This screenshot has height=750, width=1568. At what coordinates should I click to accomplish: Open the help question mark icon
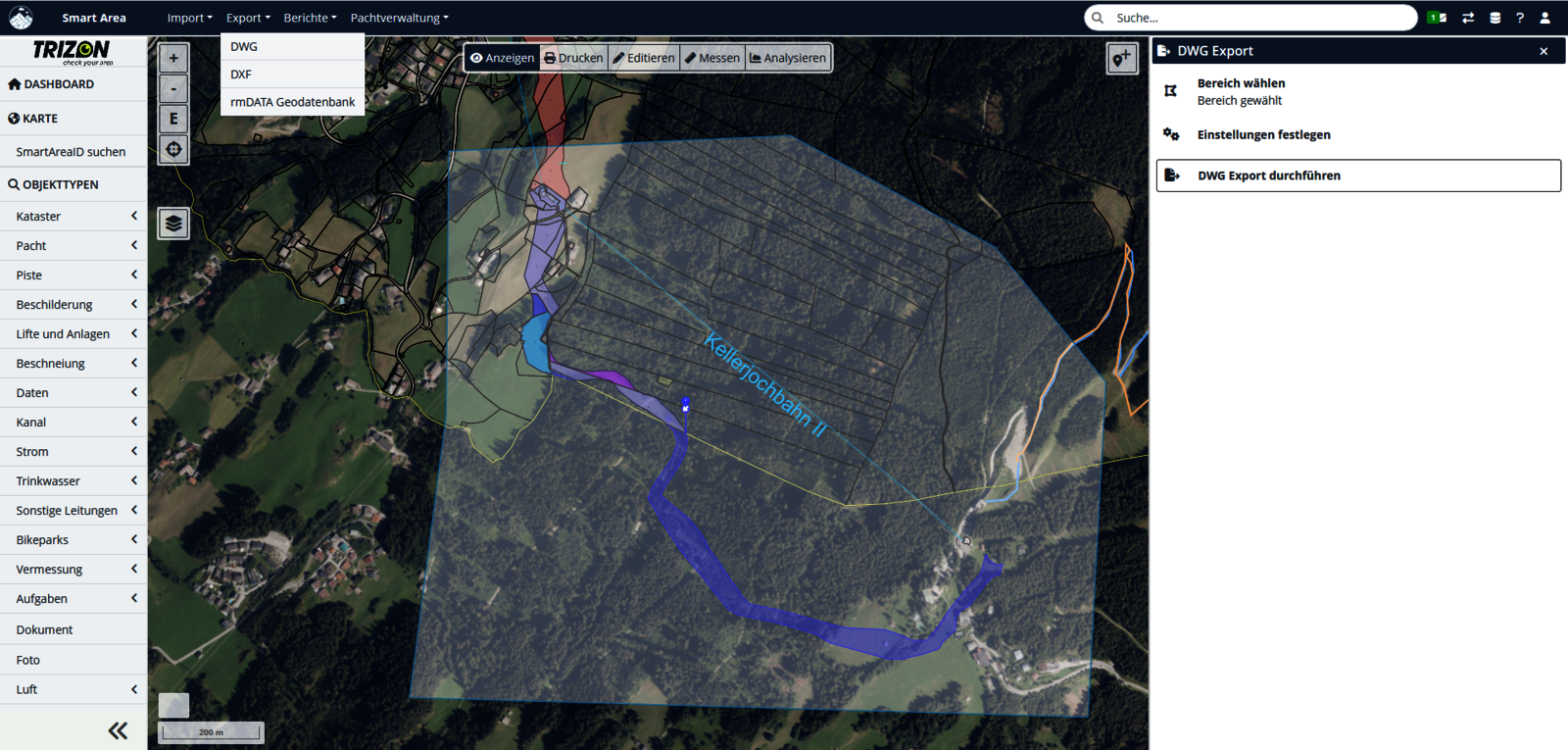[1520, 18]
